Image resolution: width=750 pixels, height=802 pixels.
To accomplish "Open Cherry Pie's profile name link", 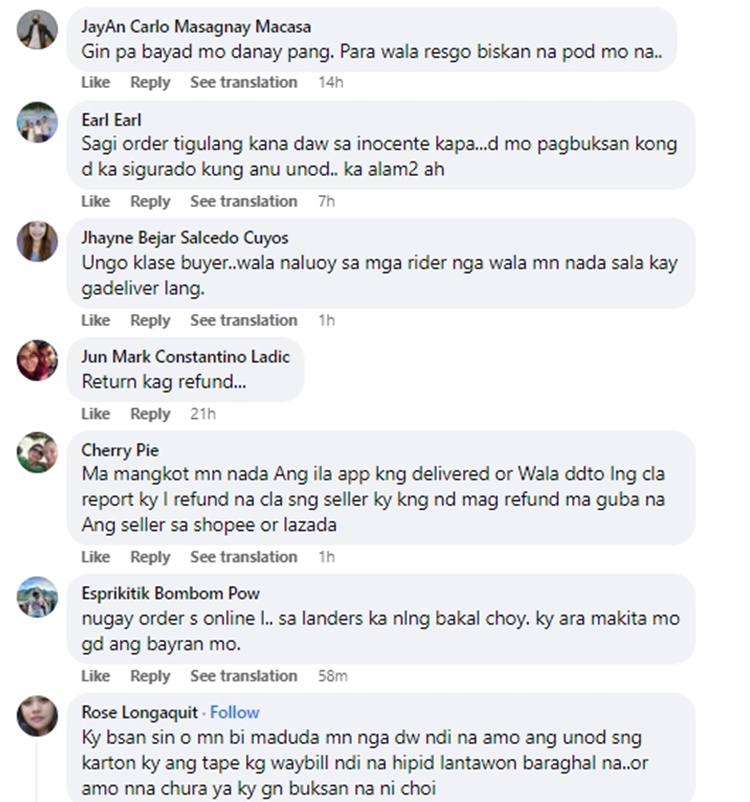I will tap(120, 450).
